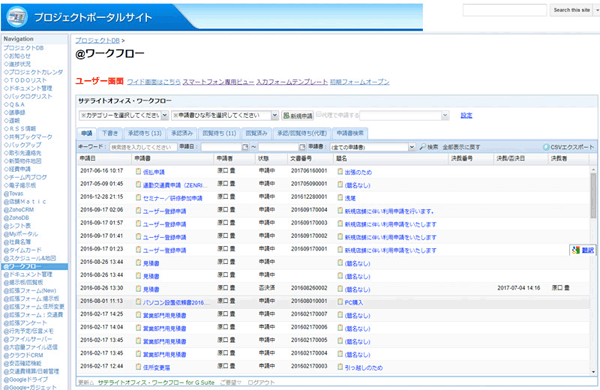Open the 通勤交通費申請 (ZENRI… form link

tap(174, 185)
